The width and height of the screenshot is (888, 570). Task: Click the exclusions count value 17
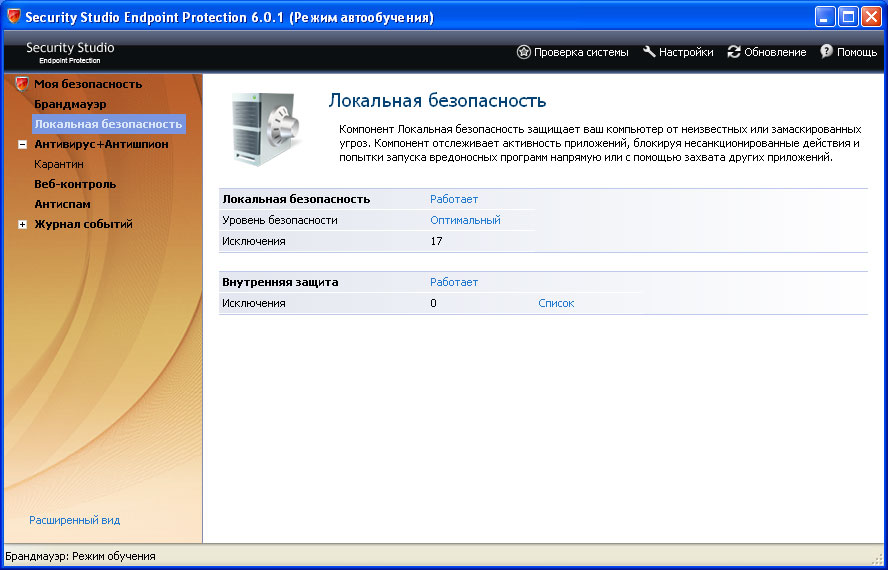point(436,241)
